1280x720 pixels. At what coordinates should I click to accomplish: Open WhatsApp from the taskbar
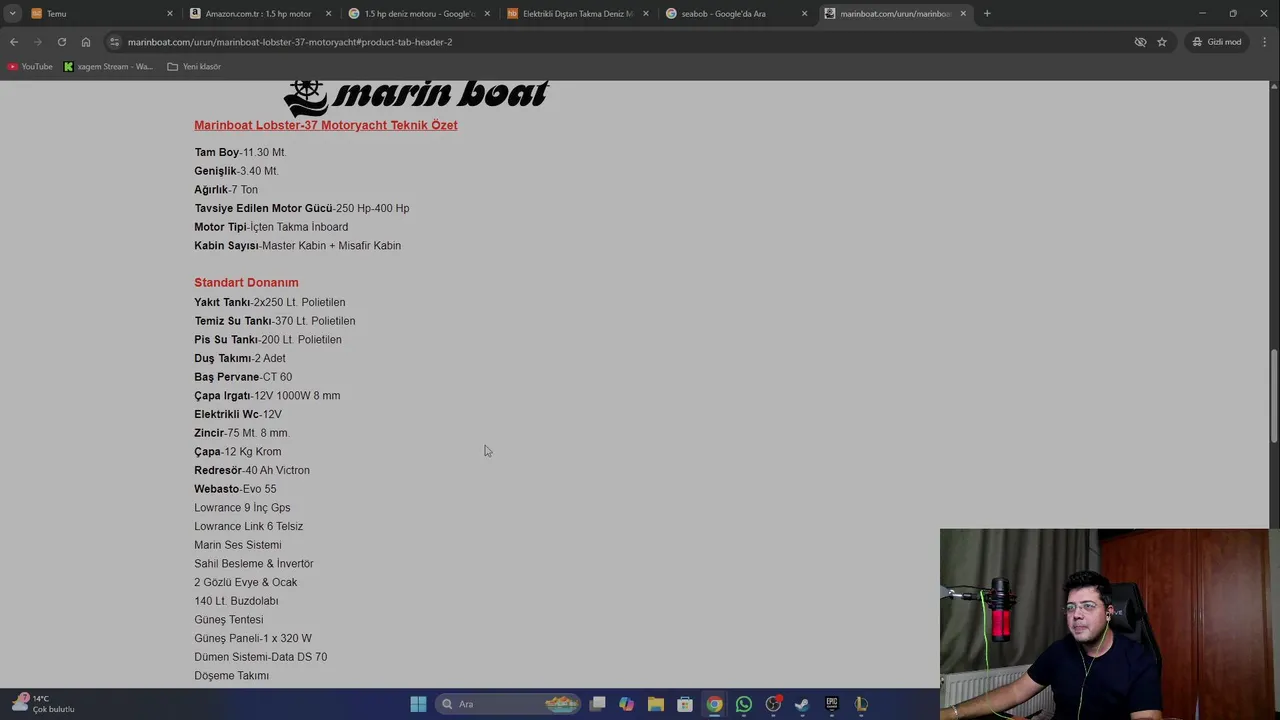point(744,704)
